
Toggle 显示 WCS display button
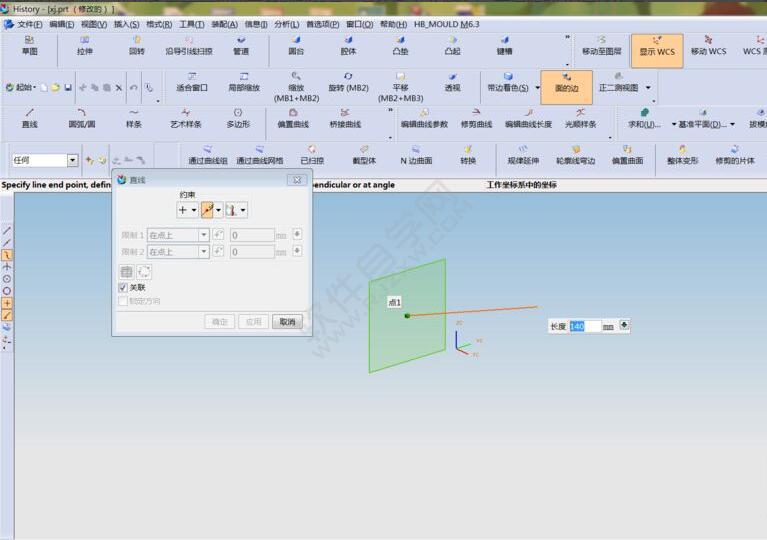point(657,51)
